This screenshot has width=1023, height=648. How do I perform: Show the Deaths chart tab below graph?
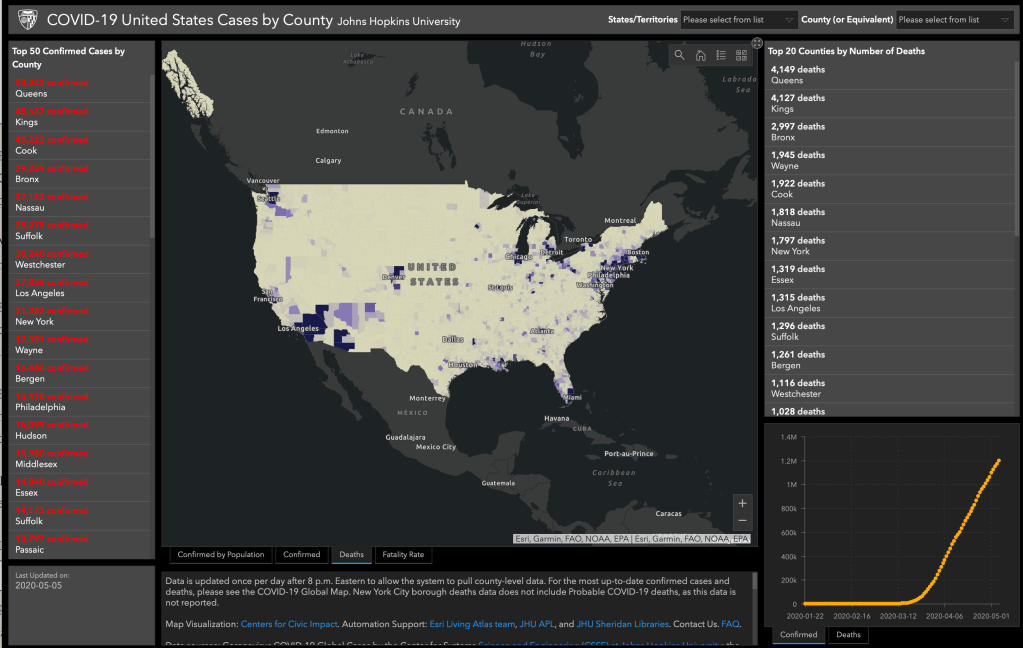point(848,635)
